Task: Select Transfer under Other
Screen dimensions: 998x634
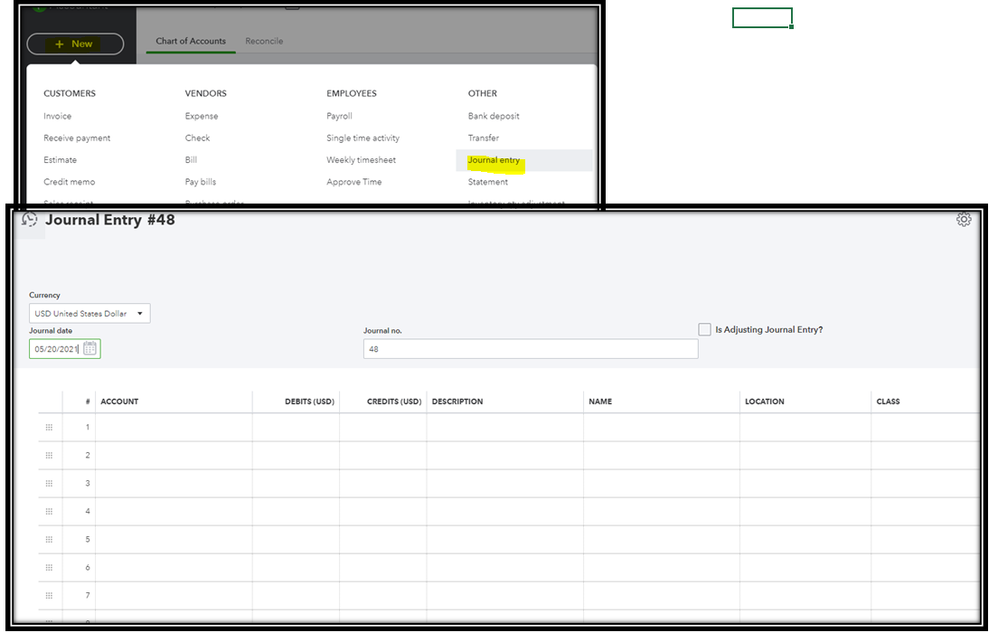Action: (483, 137)
